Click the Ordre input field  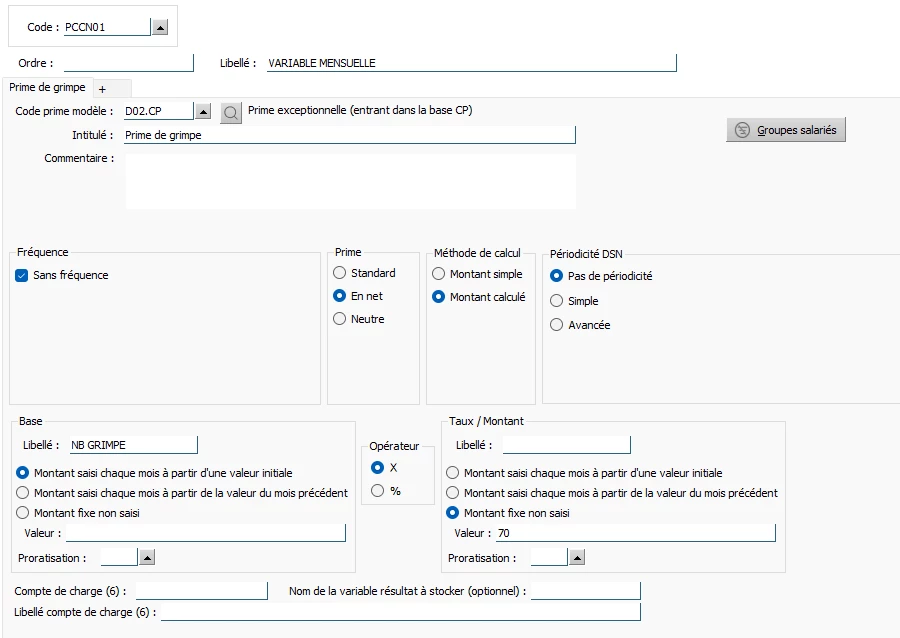pos(128,63)
